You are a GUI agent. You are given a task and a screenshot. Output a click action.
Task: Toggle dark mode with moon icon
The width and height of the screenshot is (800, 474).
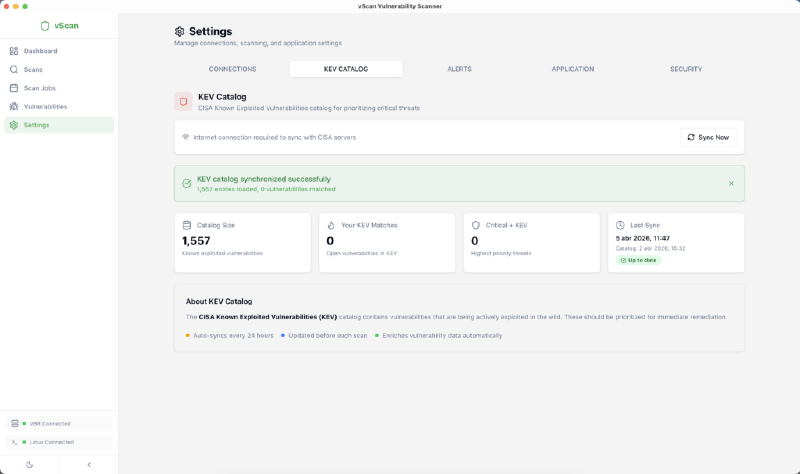(x=30, y=465)
